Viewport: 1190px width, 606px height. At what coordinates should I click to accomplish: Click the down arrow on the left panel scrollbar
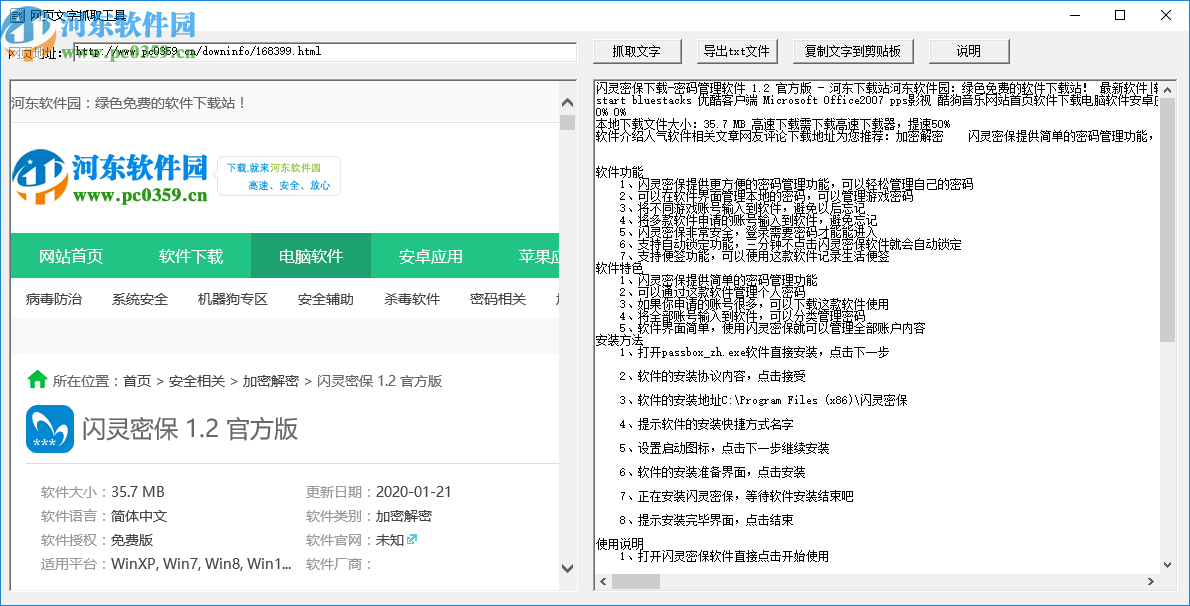(x=568, y=570)
